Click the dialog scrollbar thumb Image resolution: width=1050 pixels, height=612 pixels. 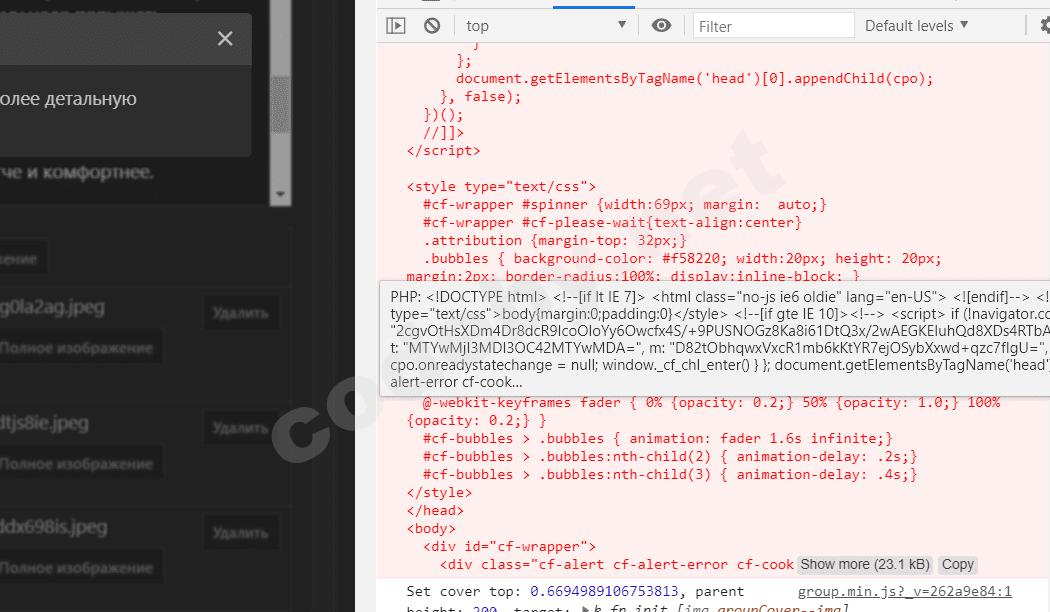click(x=281, y=104)
